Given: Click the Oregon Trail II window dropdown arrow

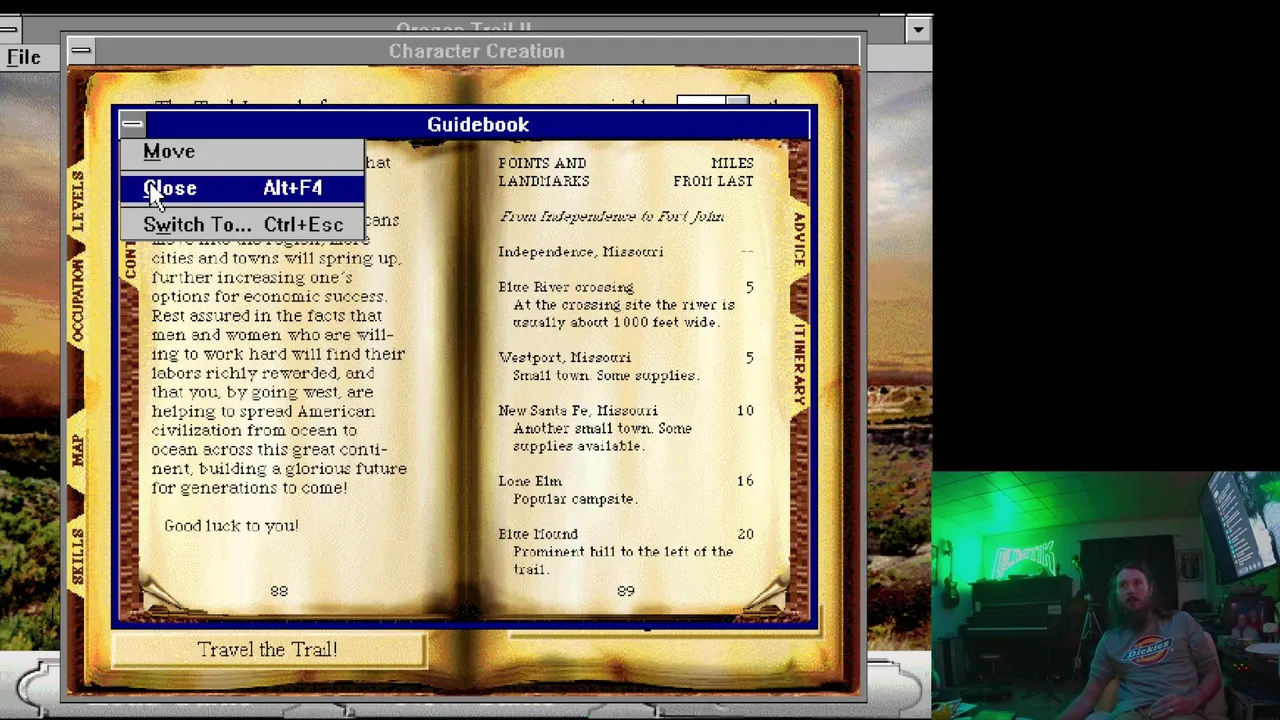Looking at the screenshot, I should 918,30.
